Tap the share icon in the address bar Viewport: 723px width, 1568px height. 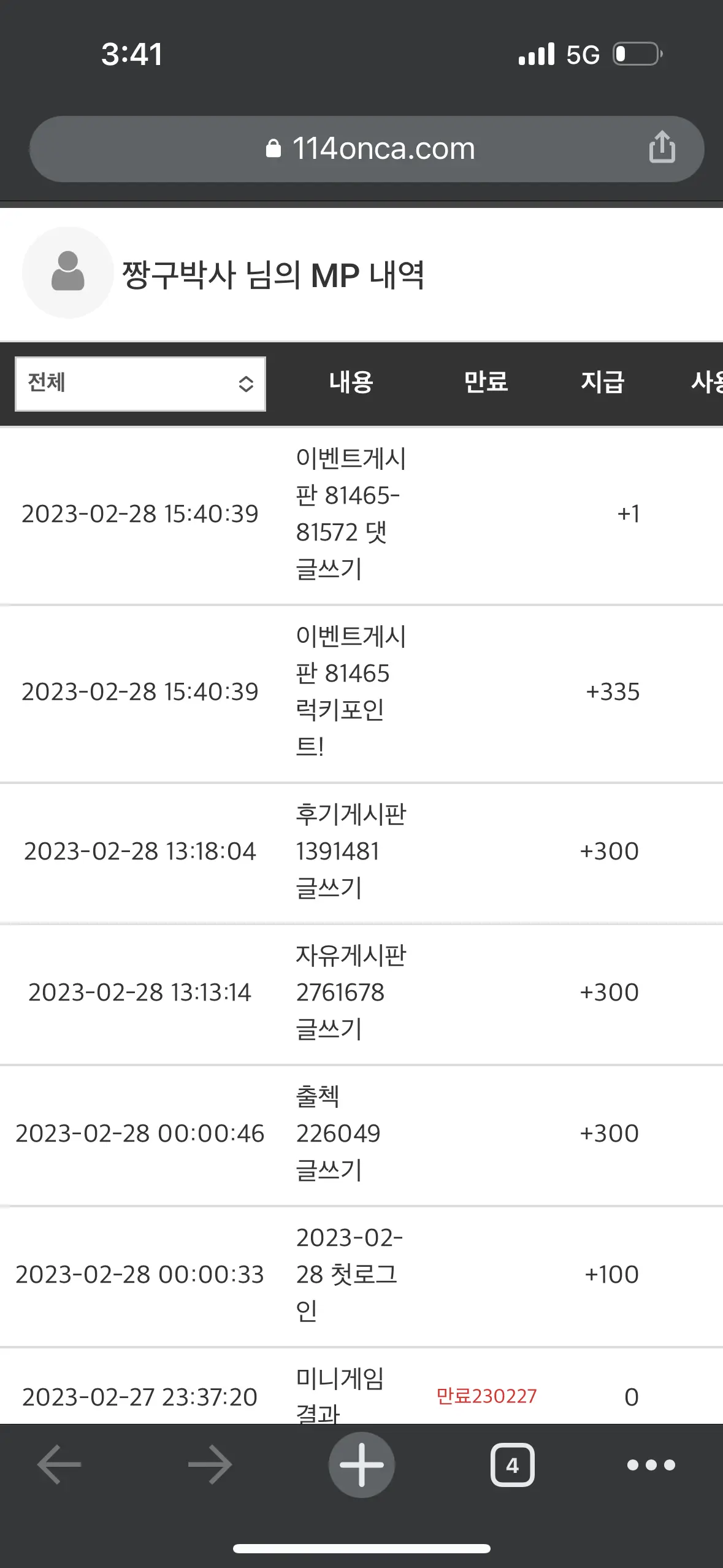pos(662,147)
